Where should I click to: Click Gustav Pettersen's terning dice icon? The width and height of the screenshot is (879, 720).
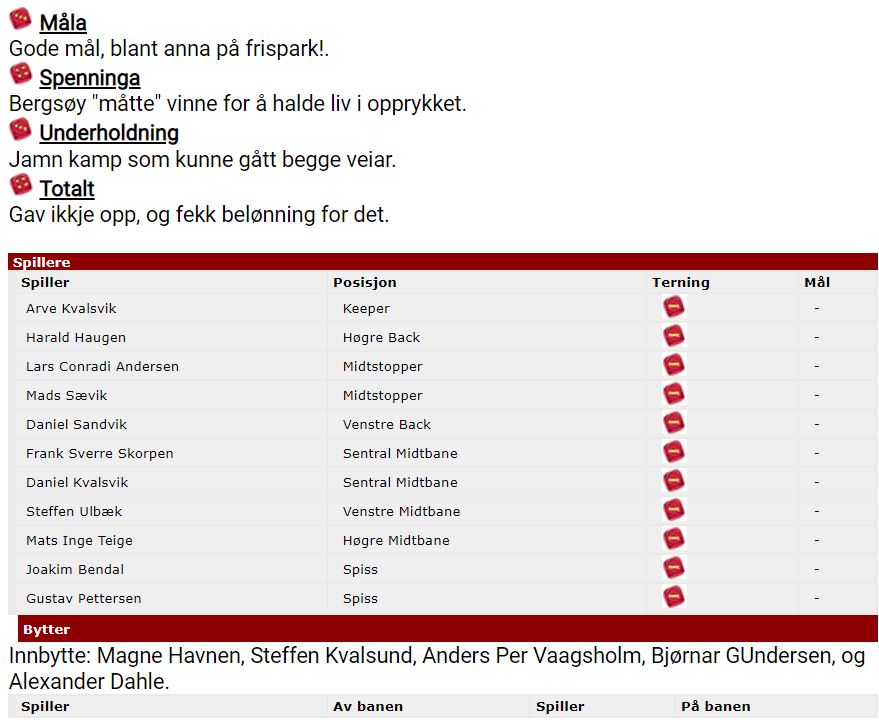pos(674,597)
